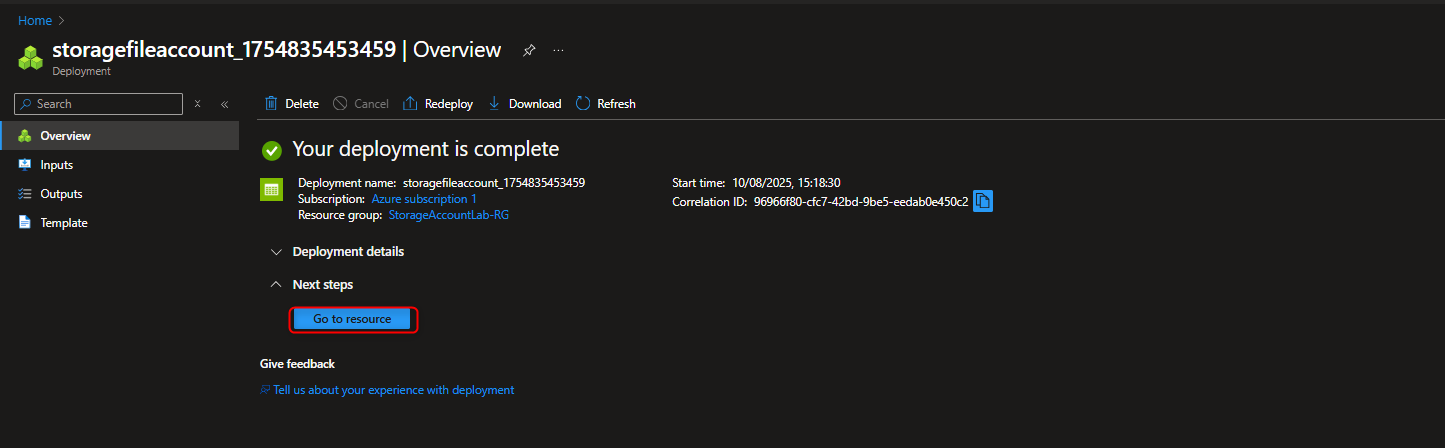Redeploy using the toolbar command

pos(438,104)
